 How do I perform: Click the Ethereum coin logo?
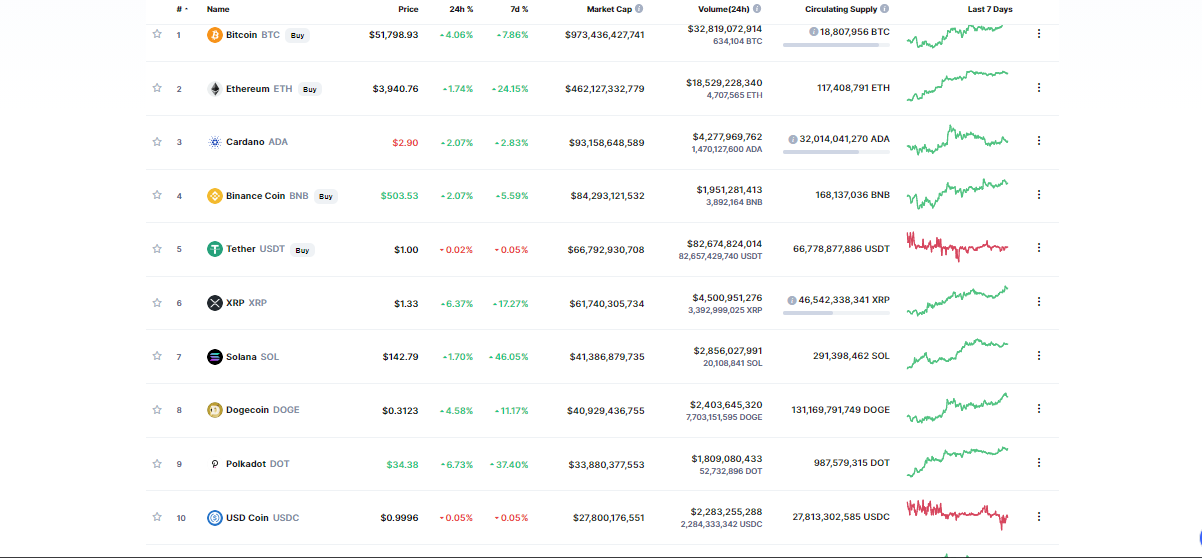coord(214,89)
